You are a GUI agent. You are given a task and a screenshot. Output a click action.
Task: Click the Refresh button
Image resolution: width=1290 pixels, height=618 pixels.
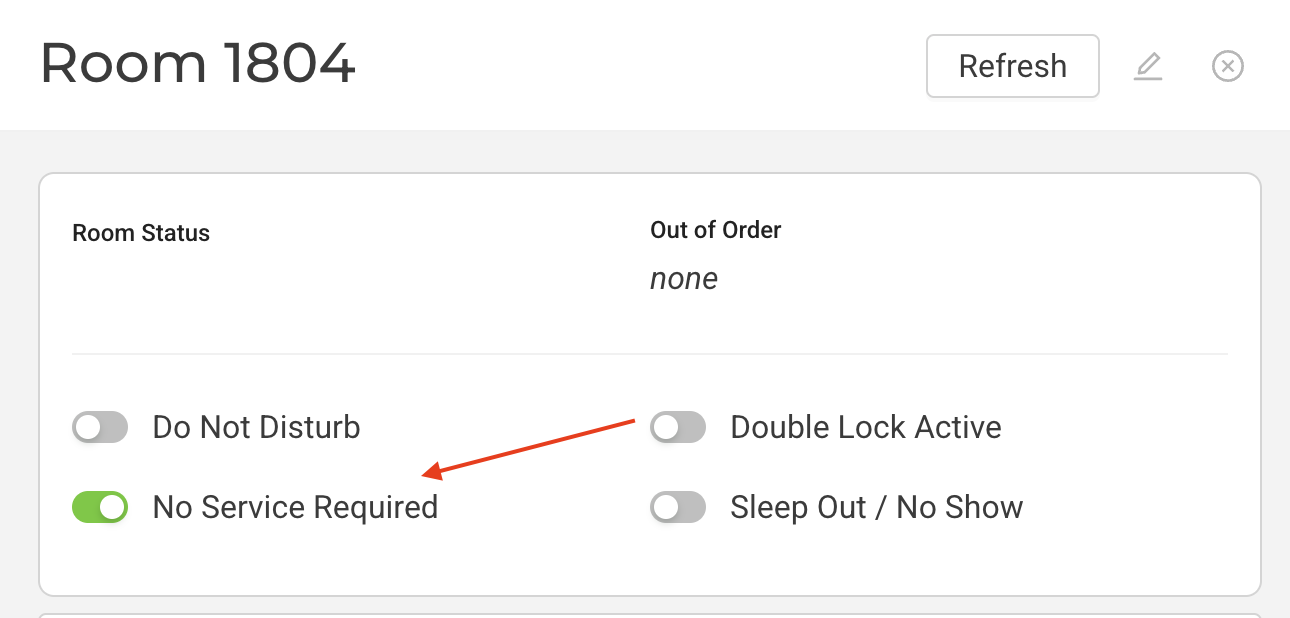click(1012, 66)
